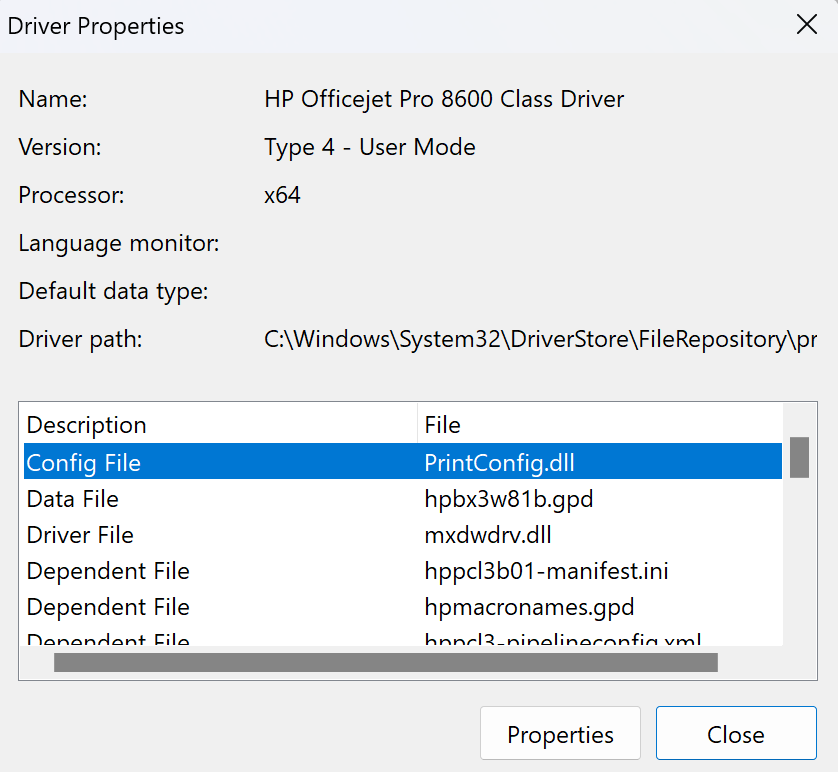Viewport: 838px width, 772px height.
Task: Click the File column header
Action: point(443,425)
